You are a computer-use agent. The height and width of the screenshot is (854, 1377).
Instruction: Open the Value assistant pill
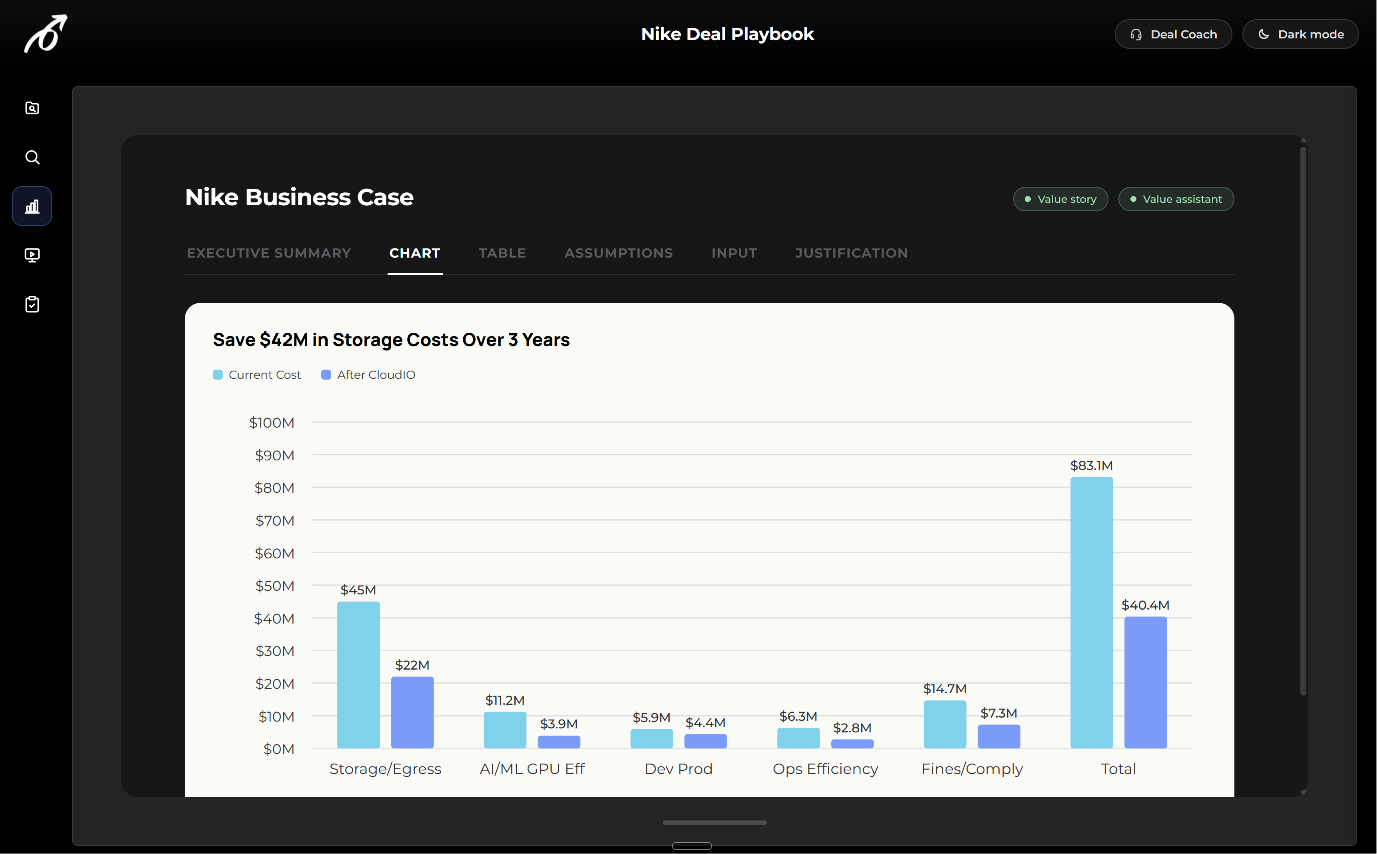1176,199
